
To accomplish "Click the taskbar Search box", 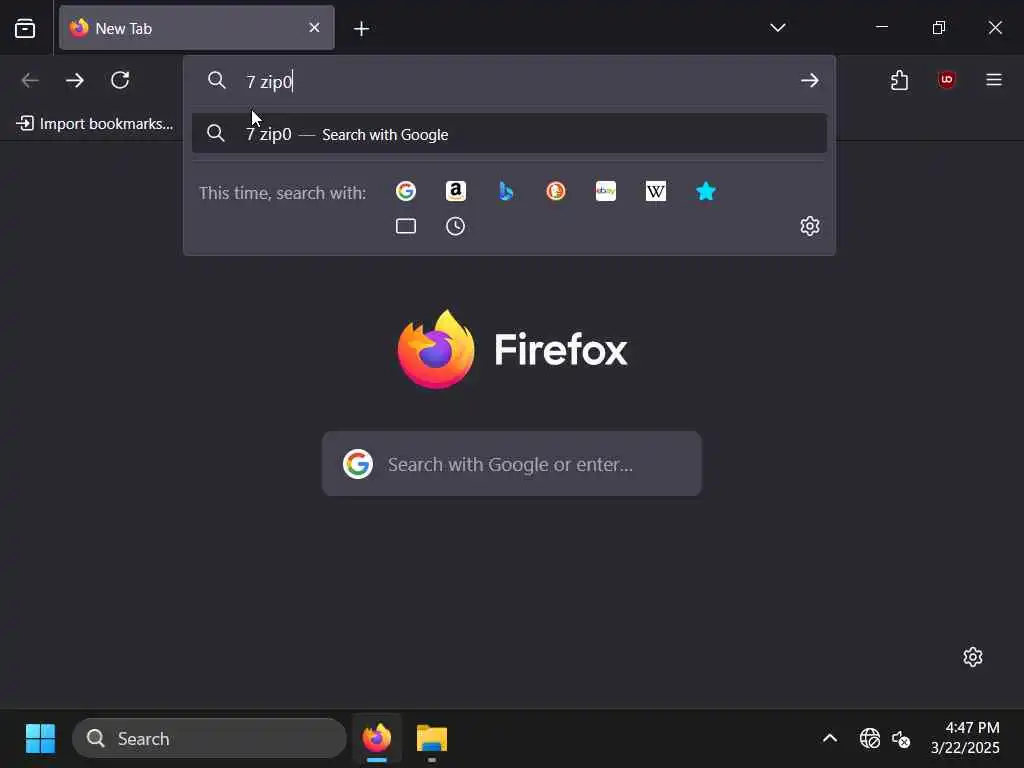I will (x=209, y=739).
